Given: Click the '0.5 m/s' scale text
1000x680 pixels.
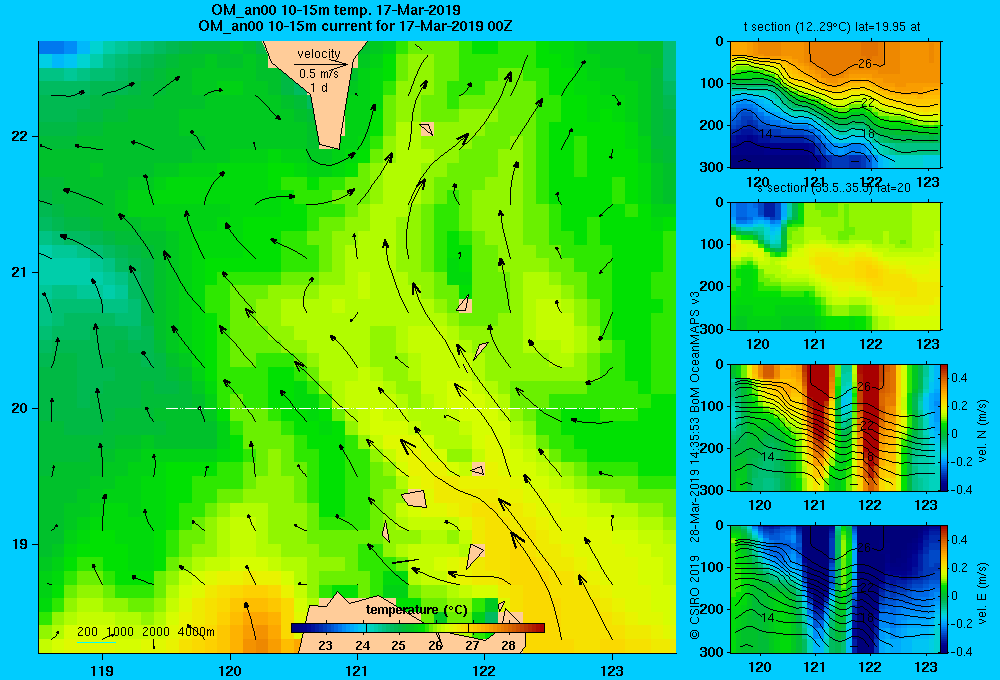Looking at the screenshot, I should [x=319, y=74].
